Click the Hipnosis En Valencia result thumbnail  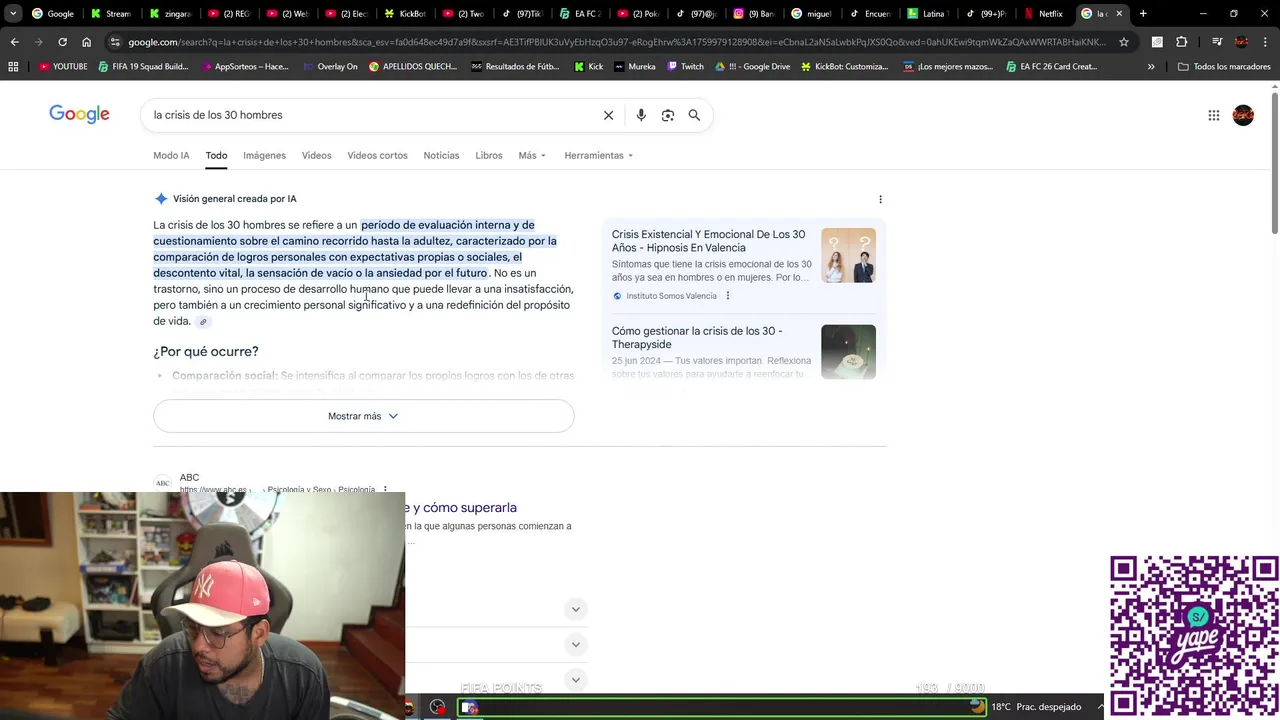pyautogui.click(x=848, y=255)
